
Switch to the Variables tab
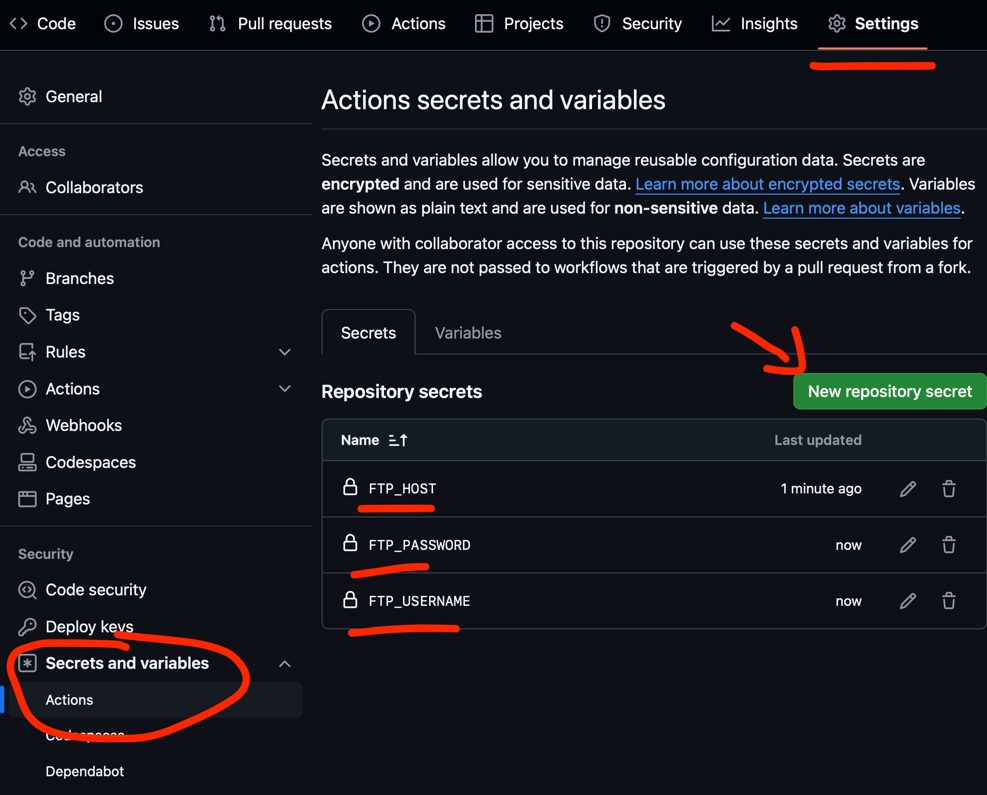[x=467, y=333]
